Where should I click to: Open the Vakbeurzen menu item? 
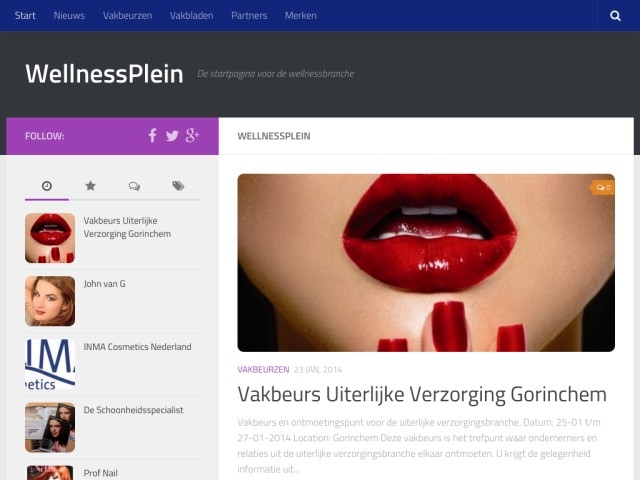[127, 16]
